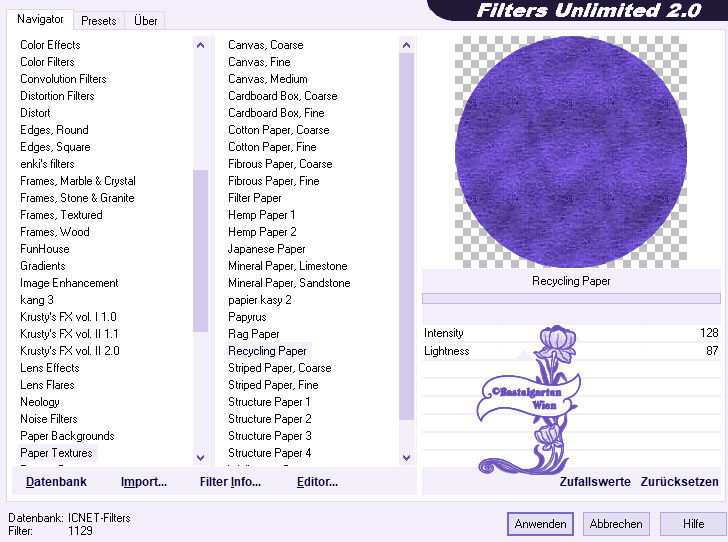728x542 pixels.
Task: Select Cardboard Box, Fine filter
Action: [x=276, y=113]
